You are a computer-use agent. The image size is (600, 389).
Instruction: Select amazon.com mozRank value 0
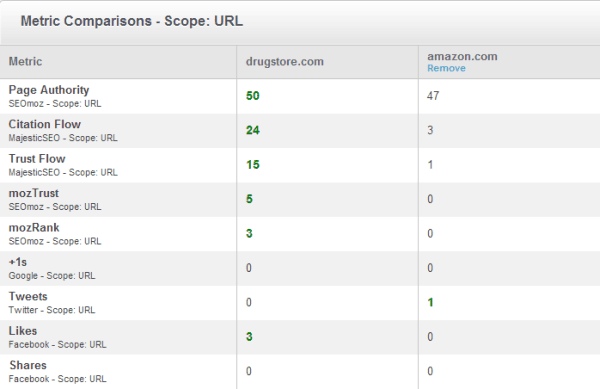pos(430,233)
